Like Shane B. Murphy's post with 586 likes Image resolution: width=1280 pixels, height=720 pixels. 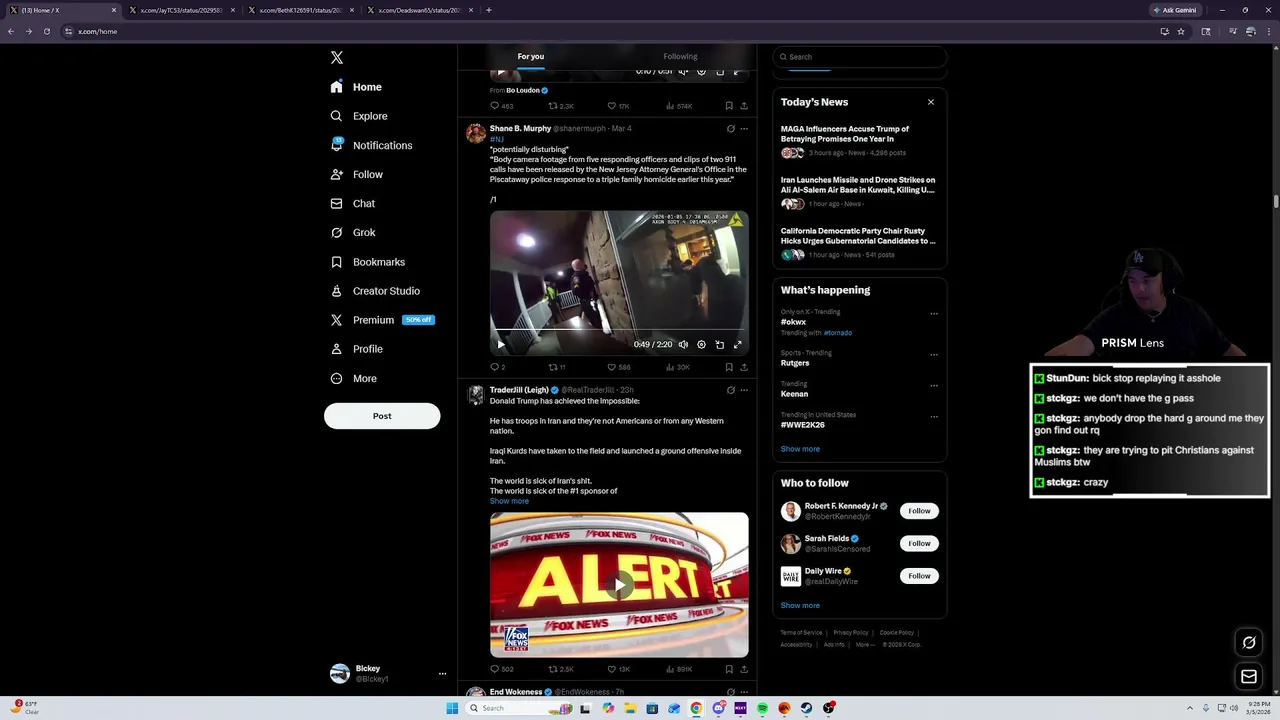coord(619,367)
